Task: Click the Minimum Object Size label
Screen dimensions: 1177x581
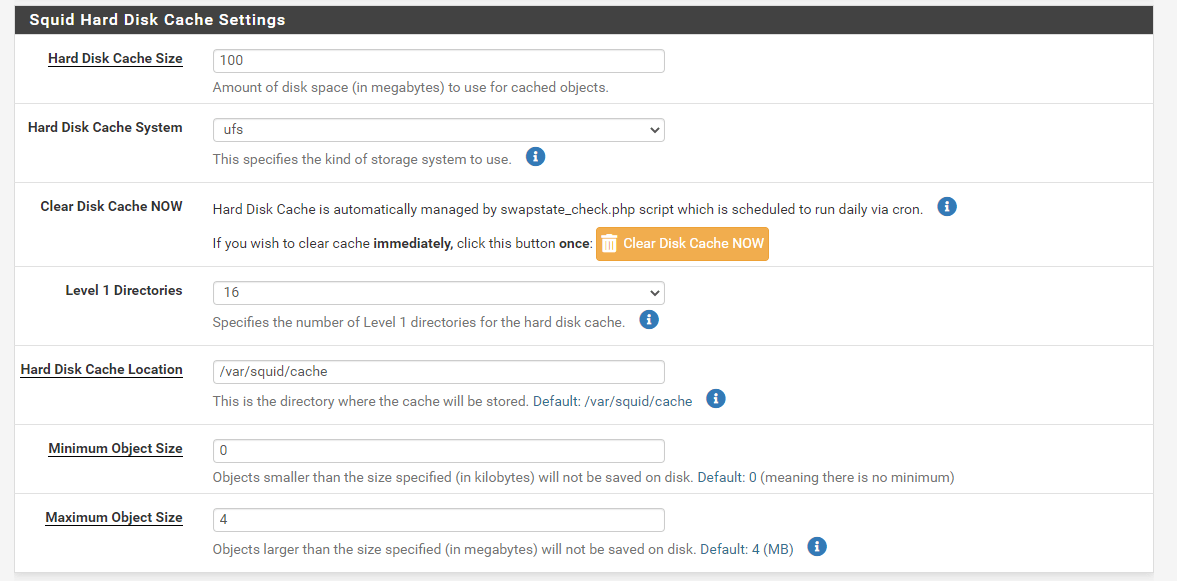Action: click(115, 449)
